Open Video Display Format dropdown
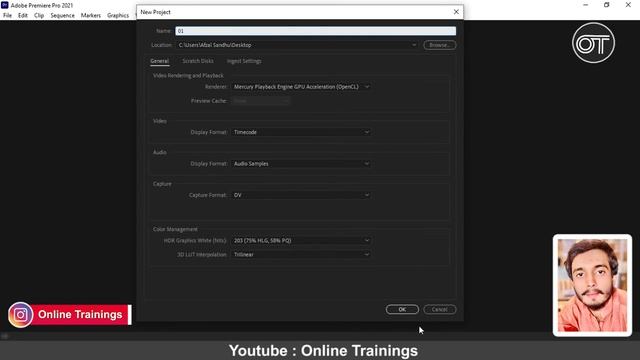 tap(301, 132)
